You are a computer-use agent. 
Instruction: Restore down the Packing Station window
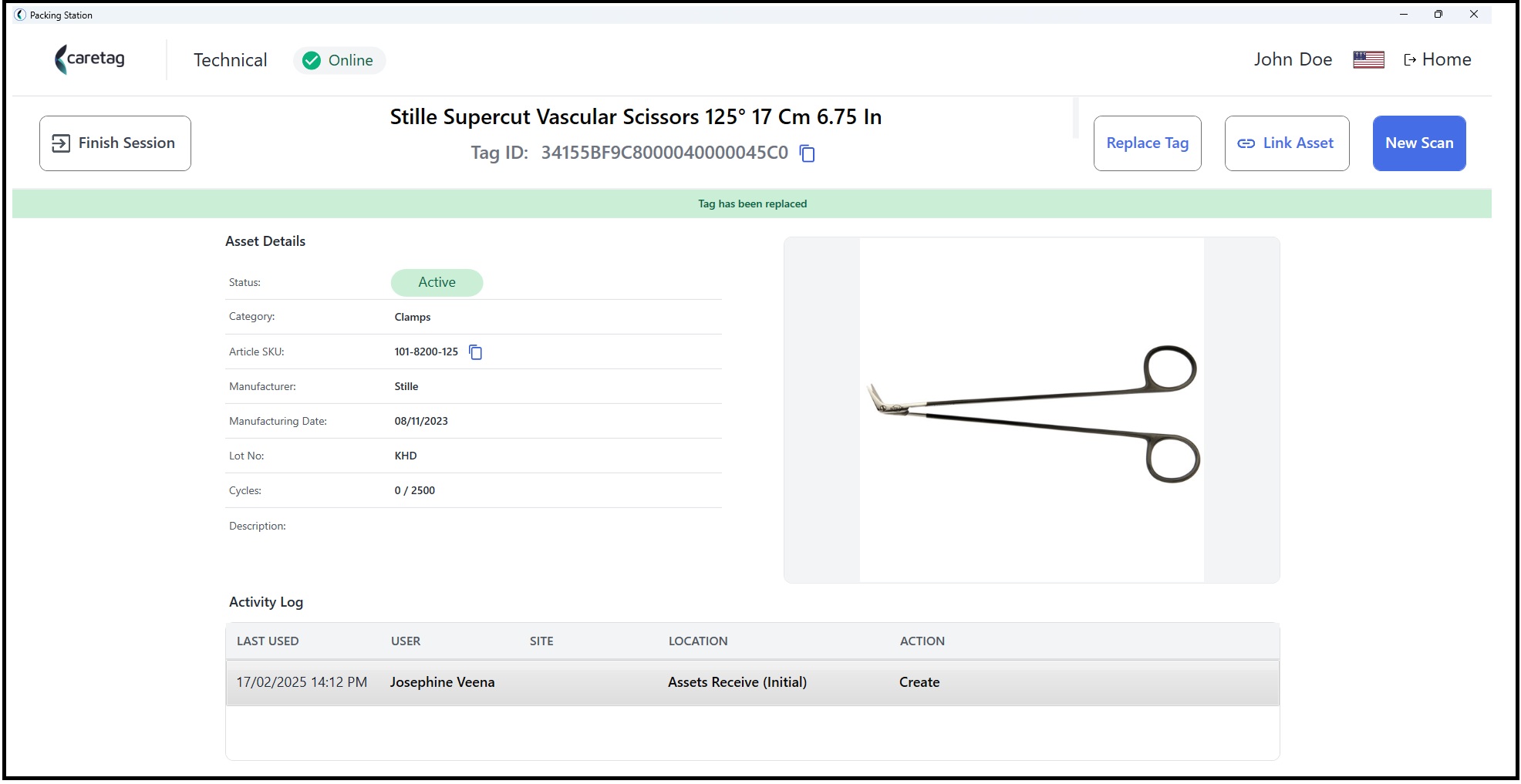click(1438, 14)
